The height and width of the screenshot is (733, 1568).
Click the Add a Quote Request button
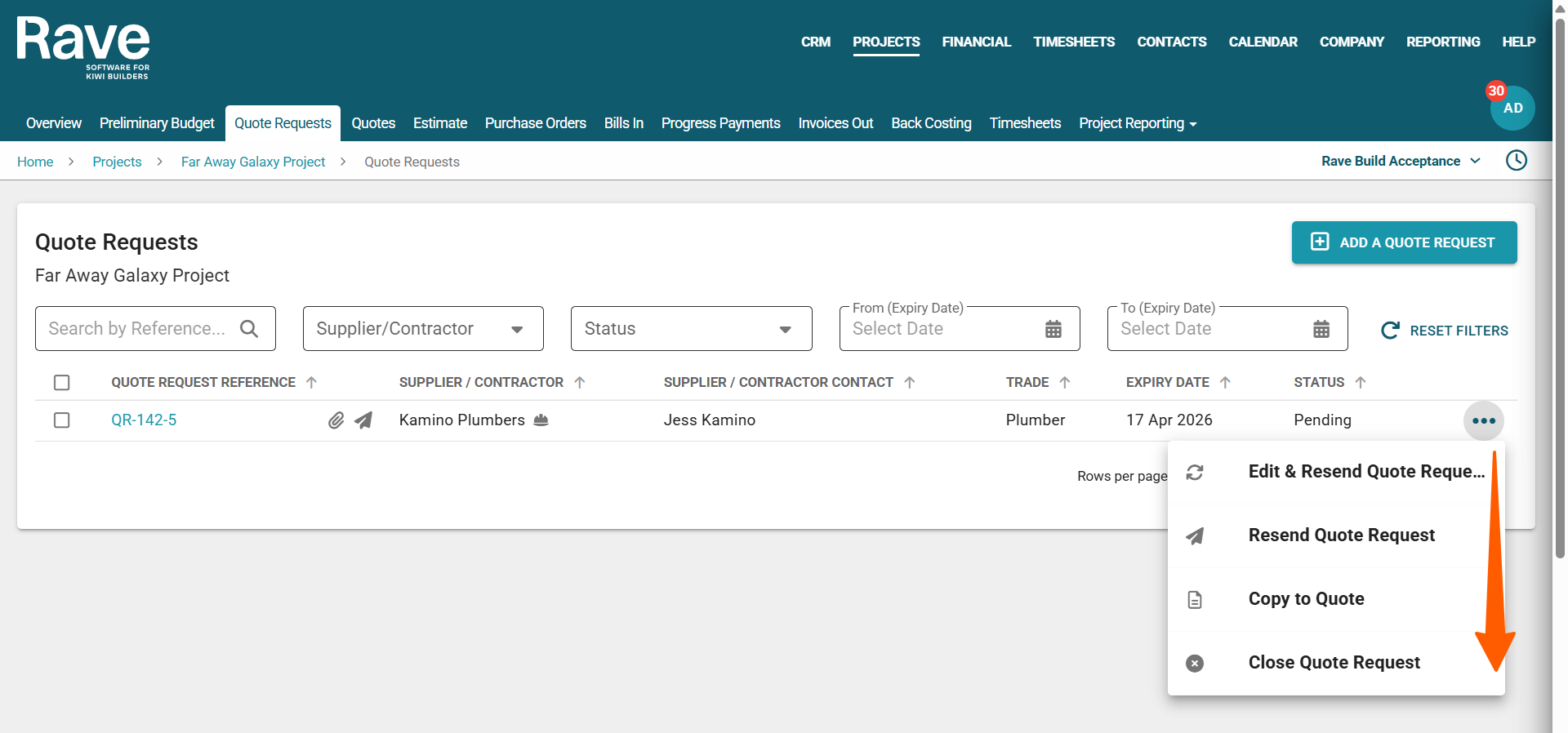tap(1404, 242)
